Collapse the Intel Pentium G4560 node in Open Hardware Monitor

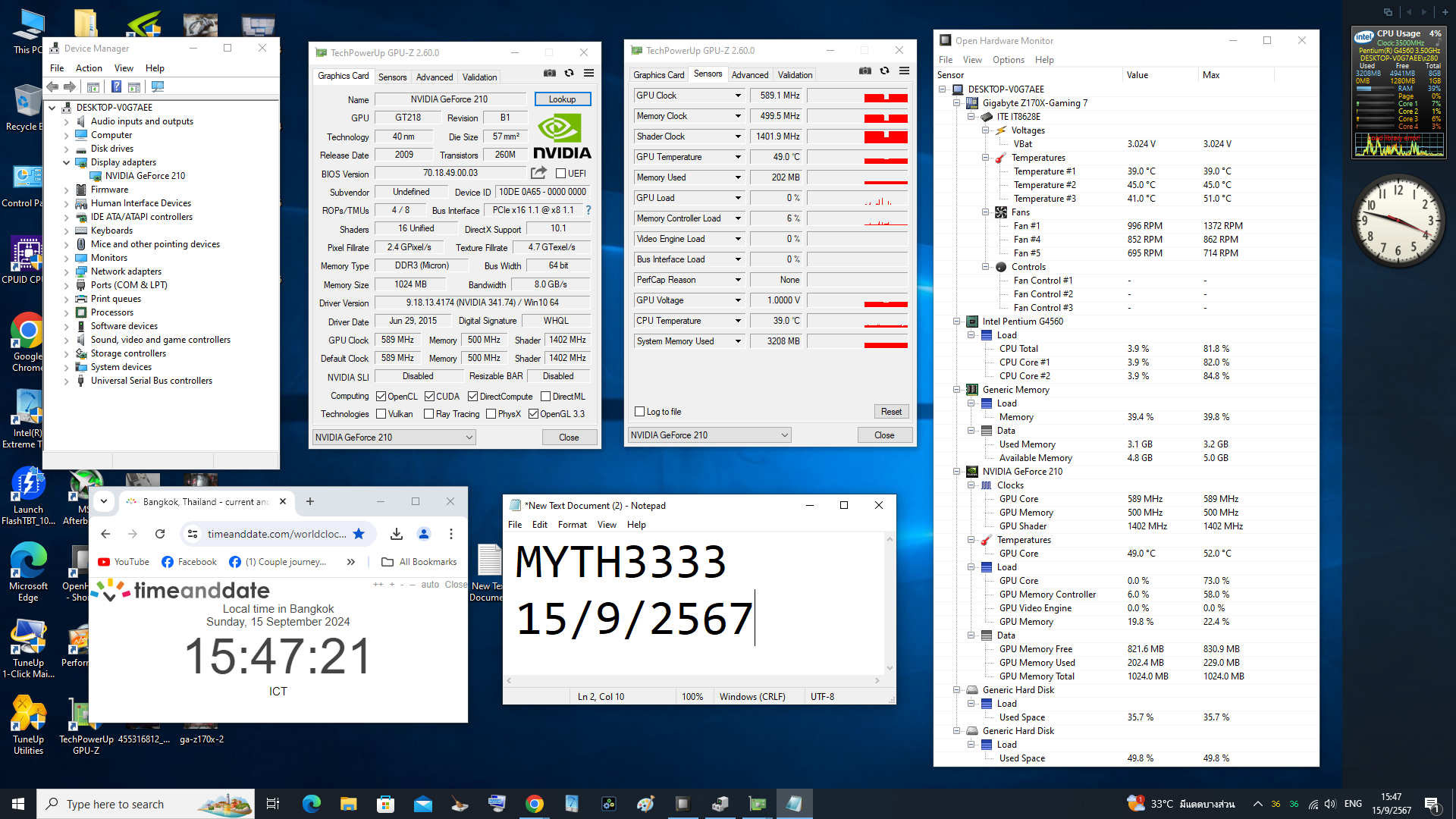pyautogui.click(x=957, y=322)
